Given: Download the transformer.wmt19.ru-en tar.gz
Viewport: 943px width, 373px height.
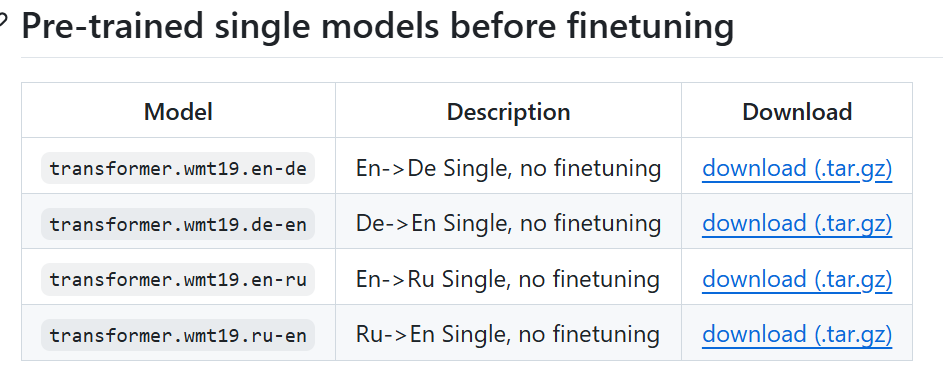Looking at the screenshot, I should (x=797, y=334).
